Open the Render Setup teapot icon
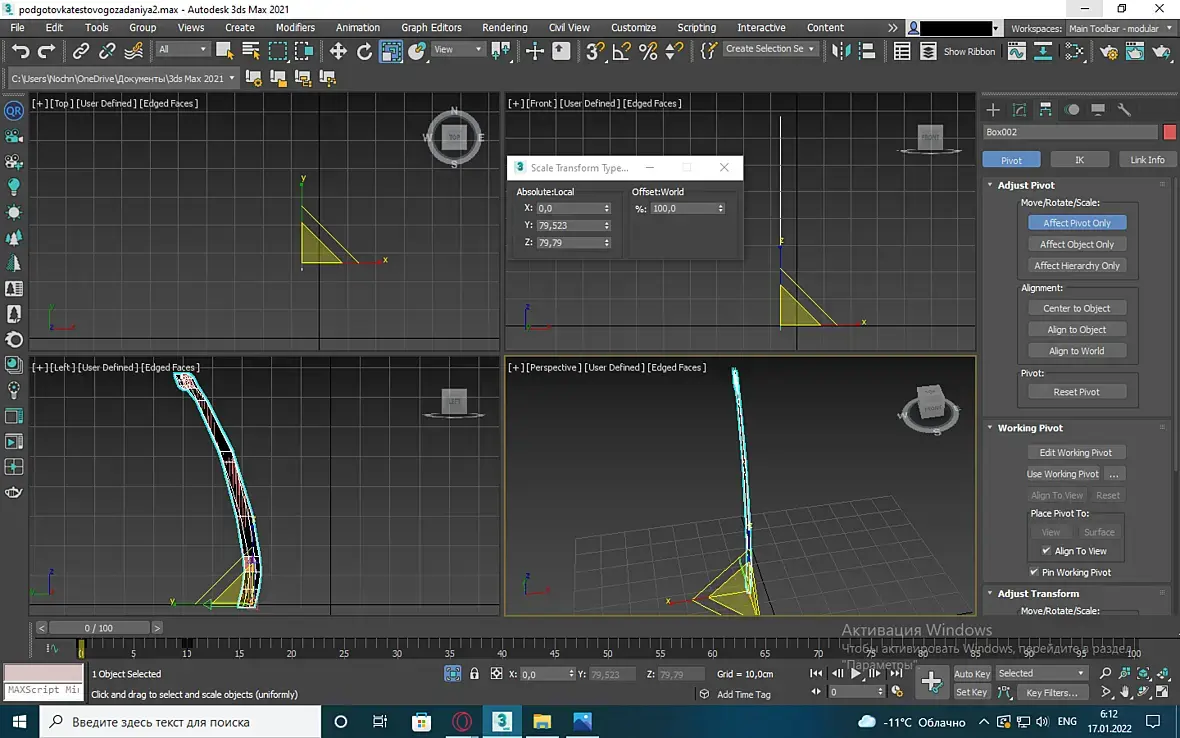Image resolution: width=1180 pixels, height=738 pixels. [1107, 52]
